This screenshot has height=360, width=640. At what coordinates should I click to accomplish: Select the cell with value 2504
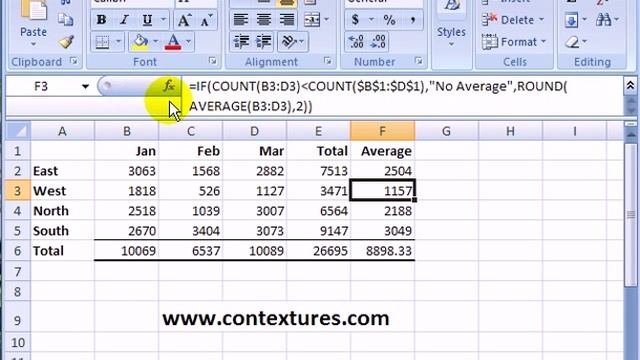382,171
